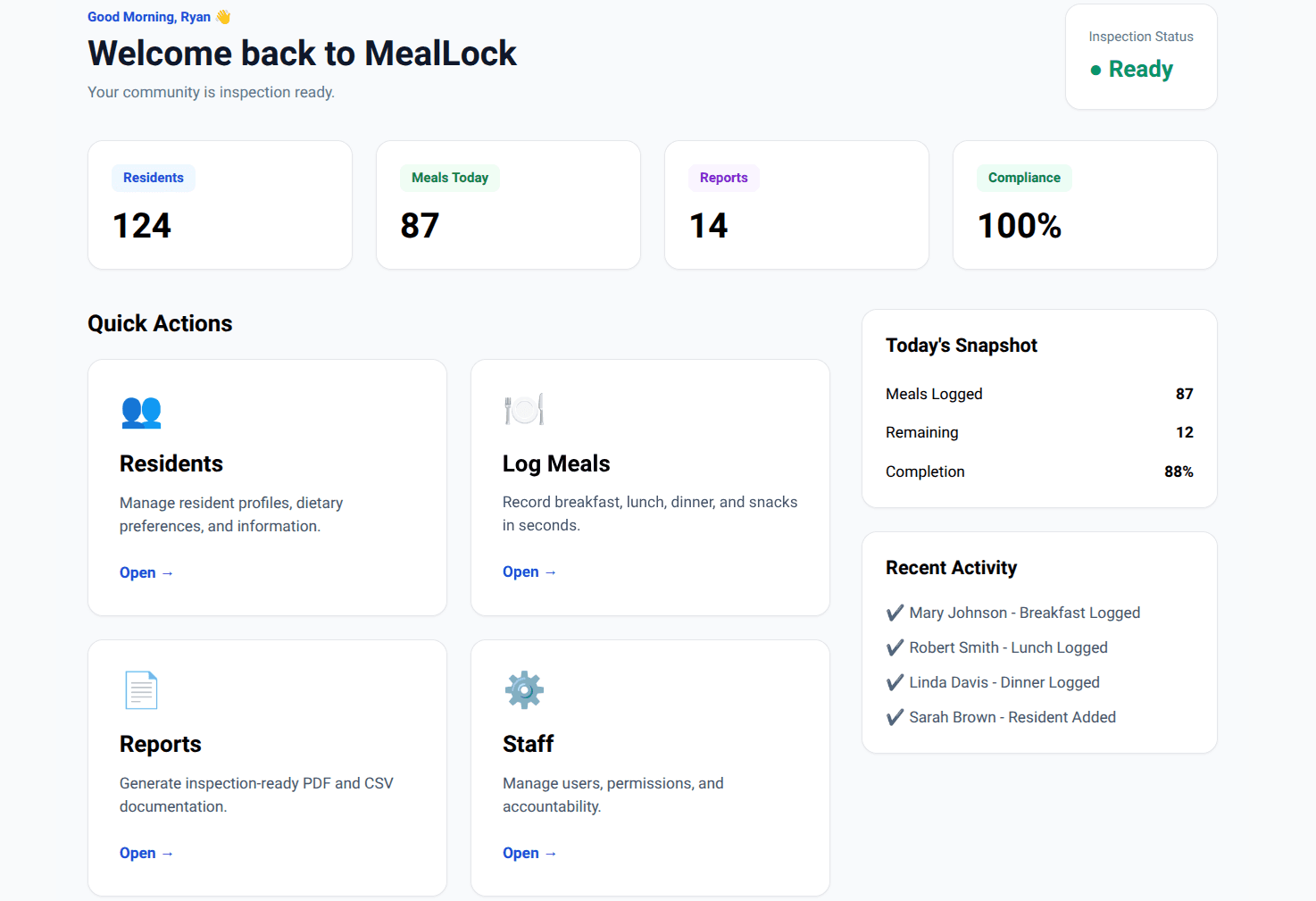Click the Compliance stat badge
This screenshot has width=1316, height=901.
coord(1024,178)
